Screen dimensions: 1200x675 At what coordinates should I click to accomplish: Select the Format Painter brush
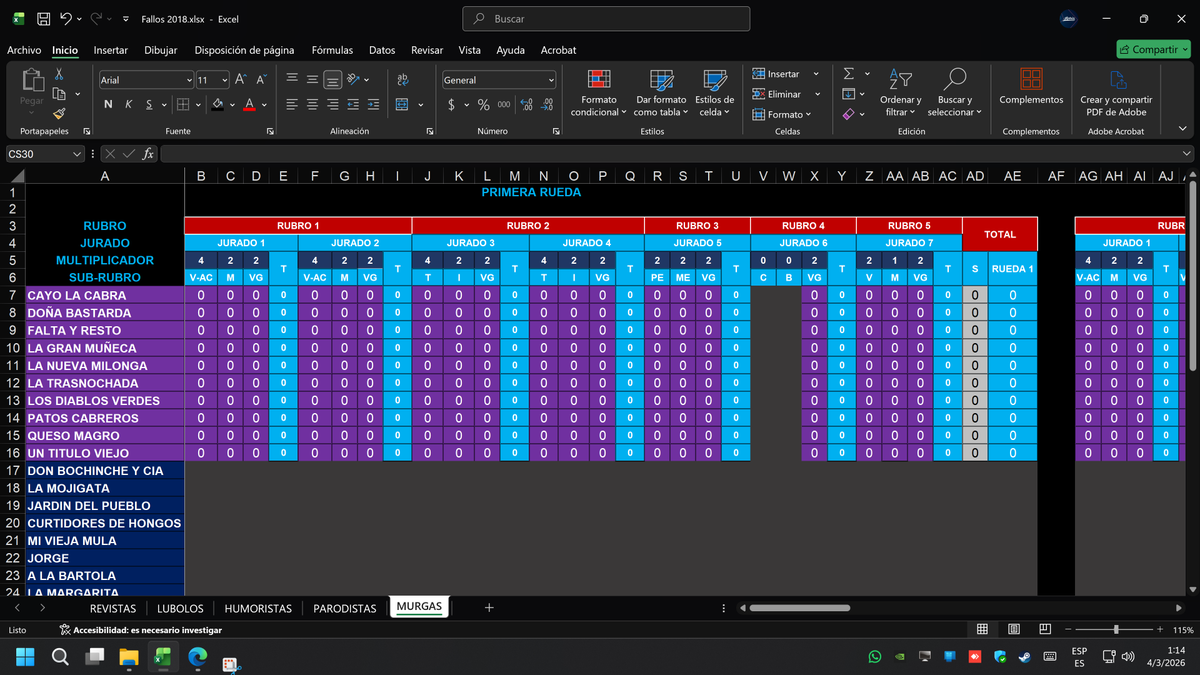59,113
